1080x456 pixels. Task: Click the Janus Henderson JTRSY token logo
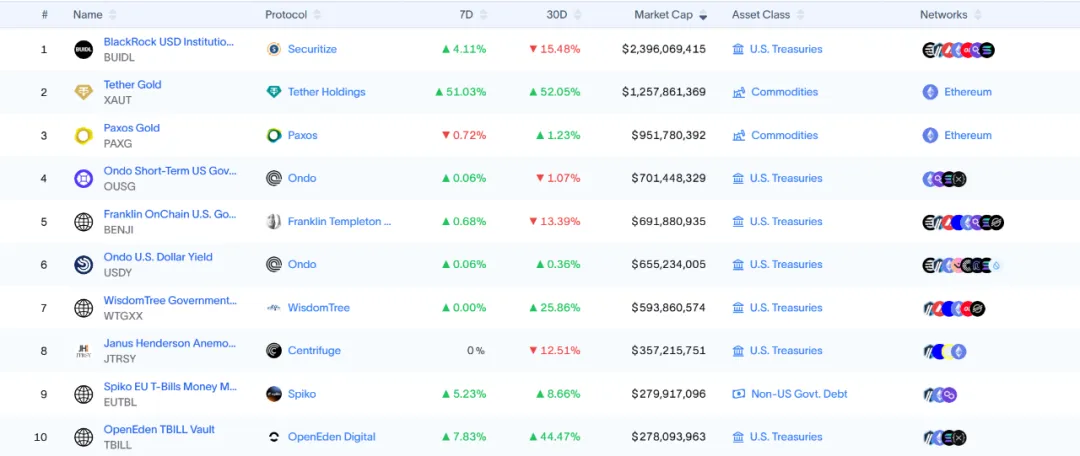tap(84, 351)
